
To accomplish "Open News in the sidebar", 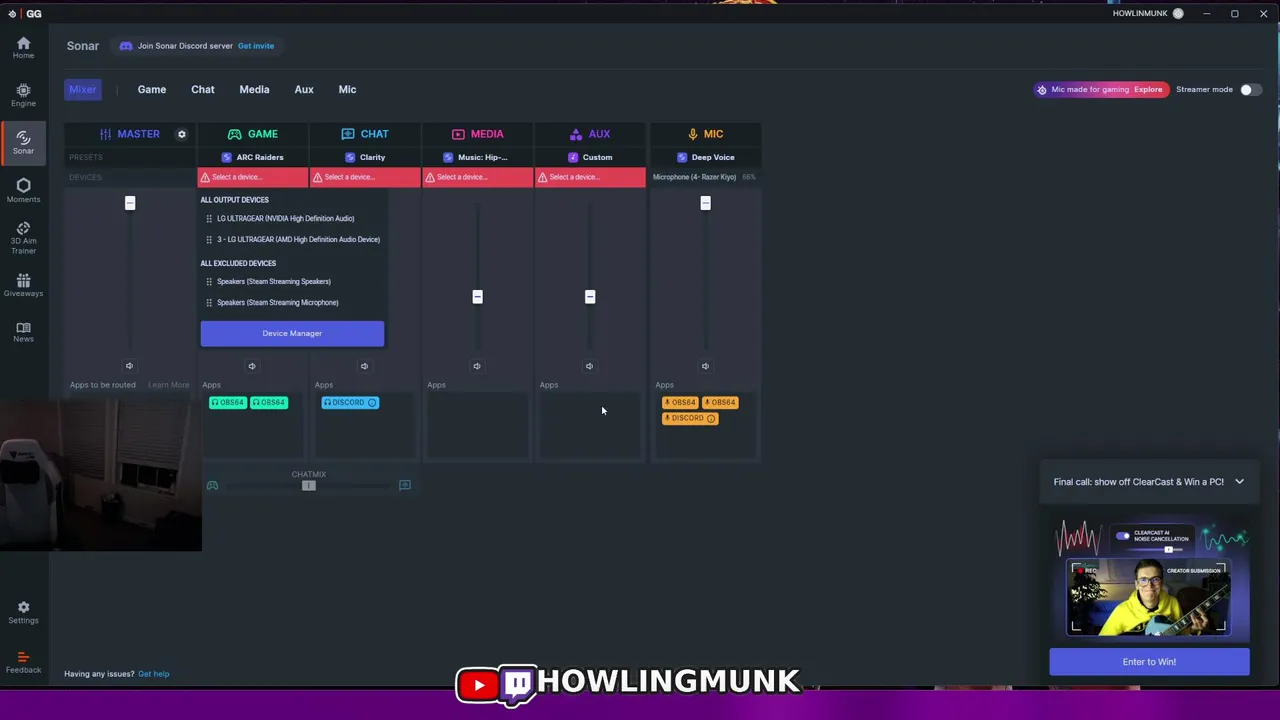I will (x=23, y=332).
